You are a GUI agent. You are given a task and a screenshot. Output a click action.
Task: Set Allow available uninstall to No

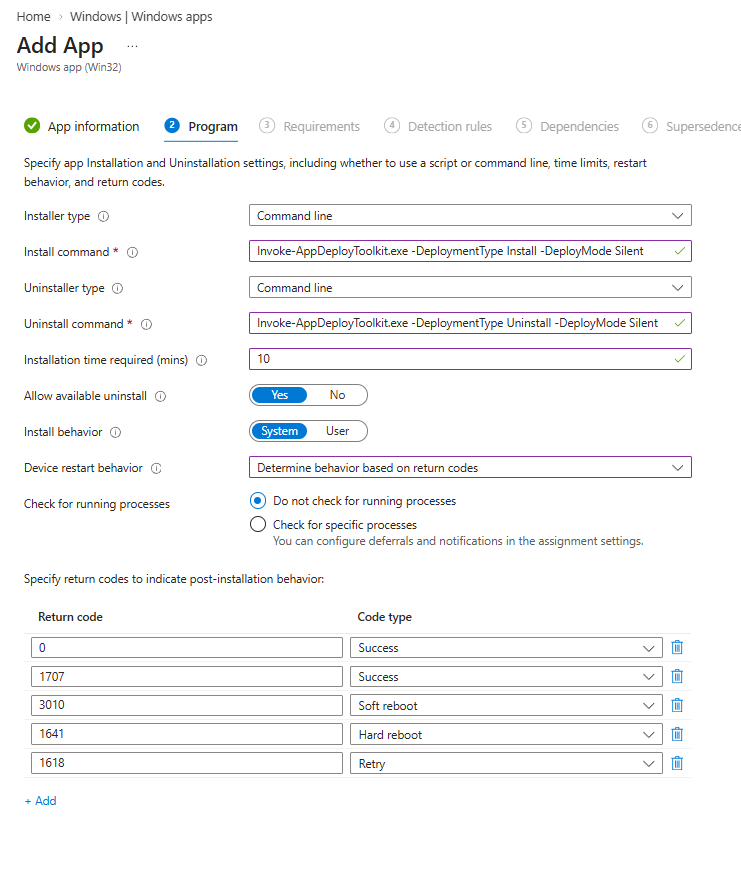pyautogui.click(x=337, y=395)
